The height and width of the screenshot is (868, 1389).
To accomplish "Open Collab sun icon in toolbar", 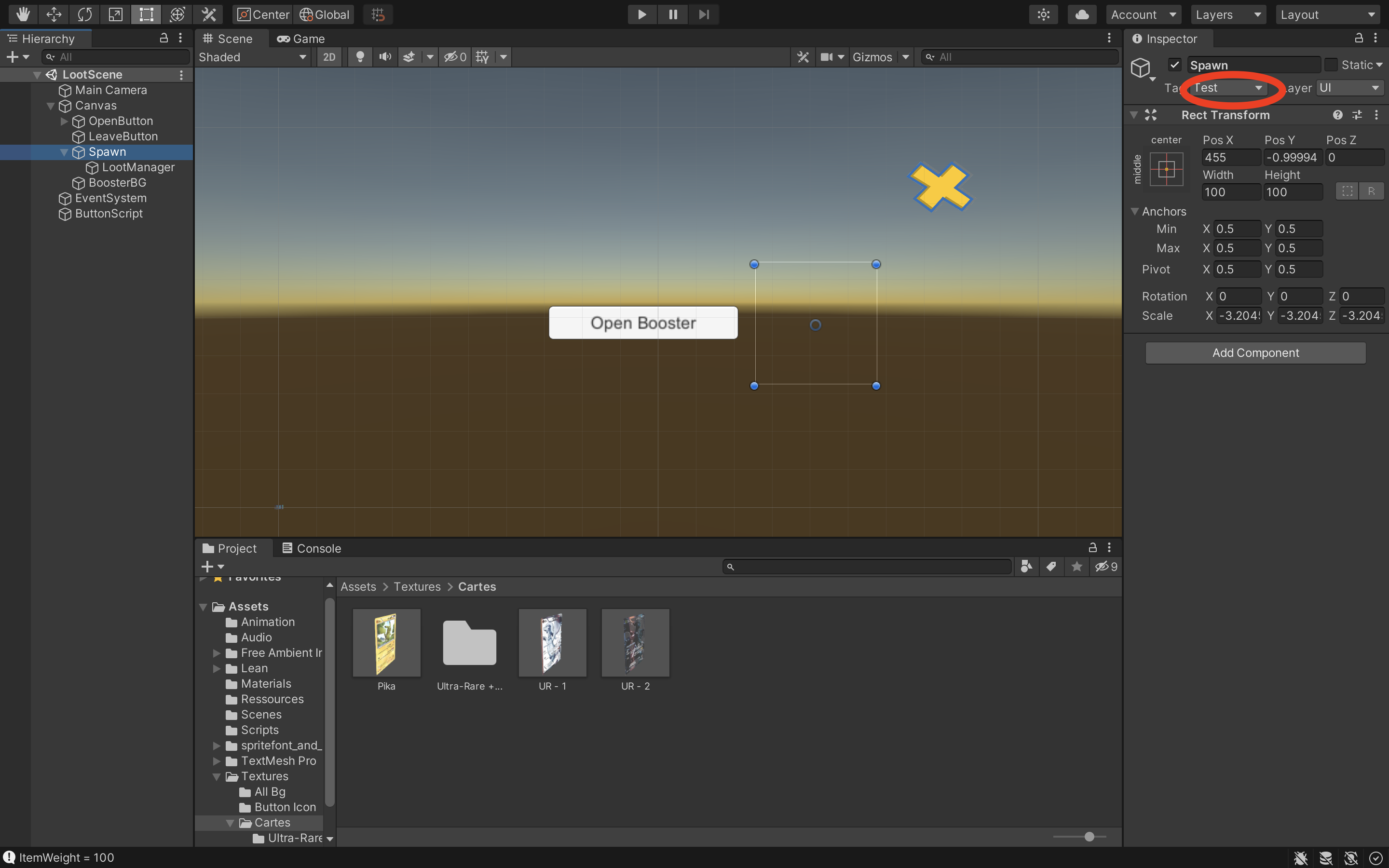I will pyautogui.click(x=1044, y=14).
